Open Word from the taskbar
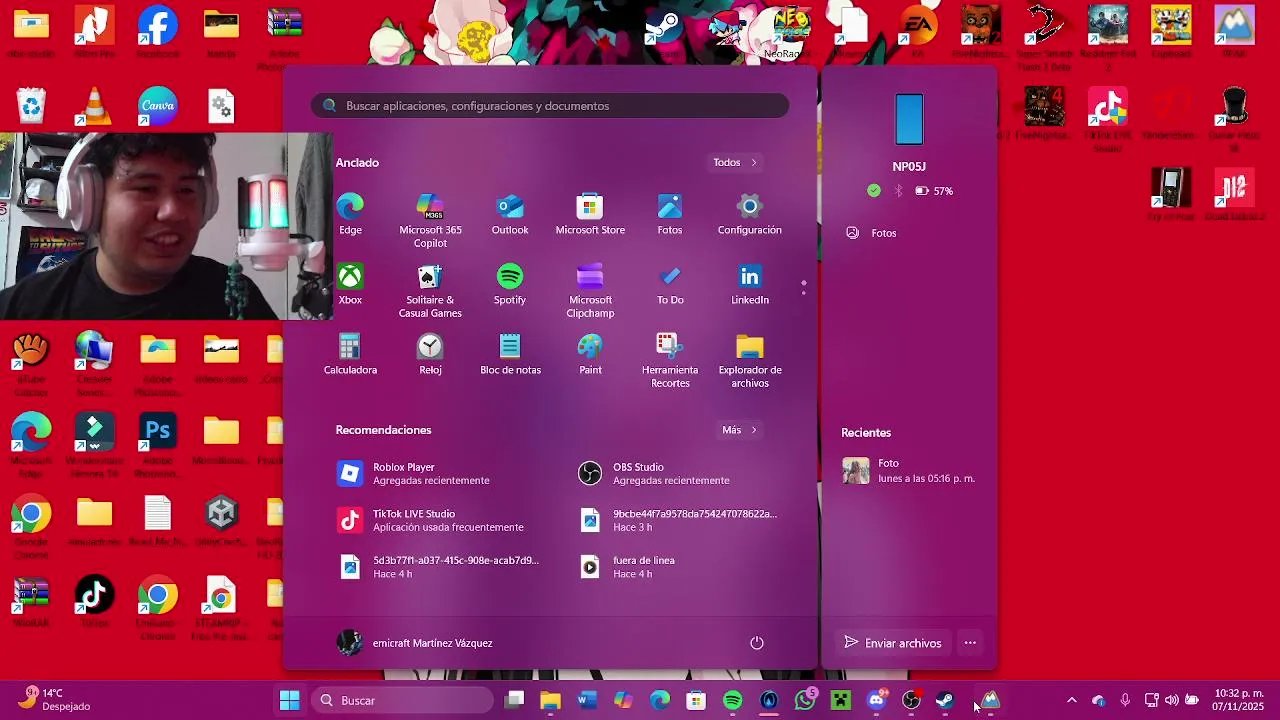Image resolution: width=1280 pixels, height=720 pixels. pos(587,700)
